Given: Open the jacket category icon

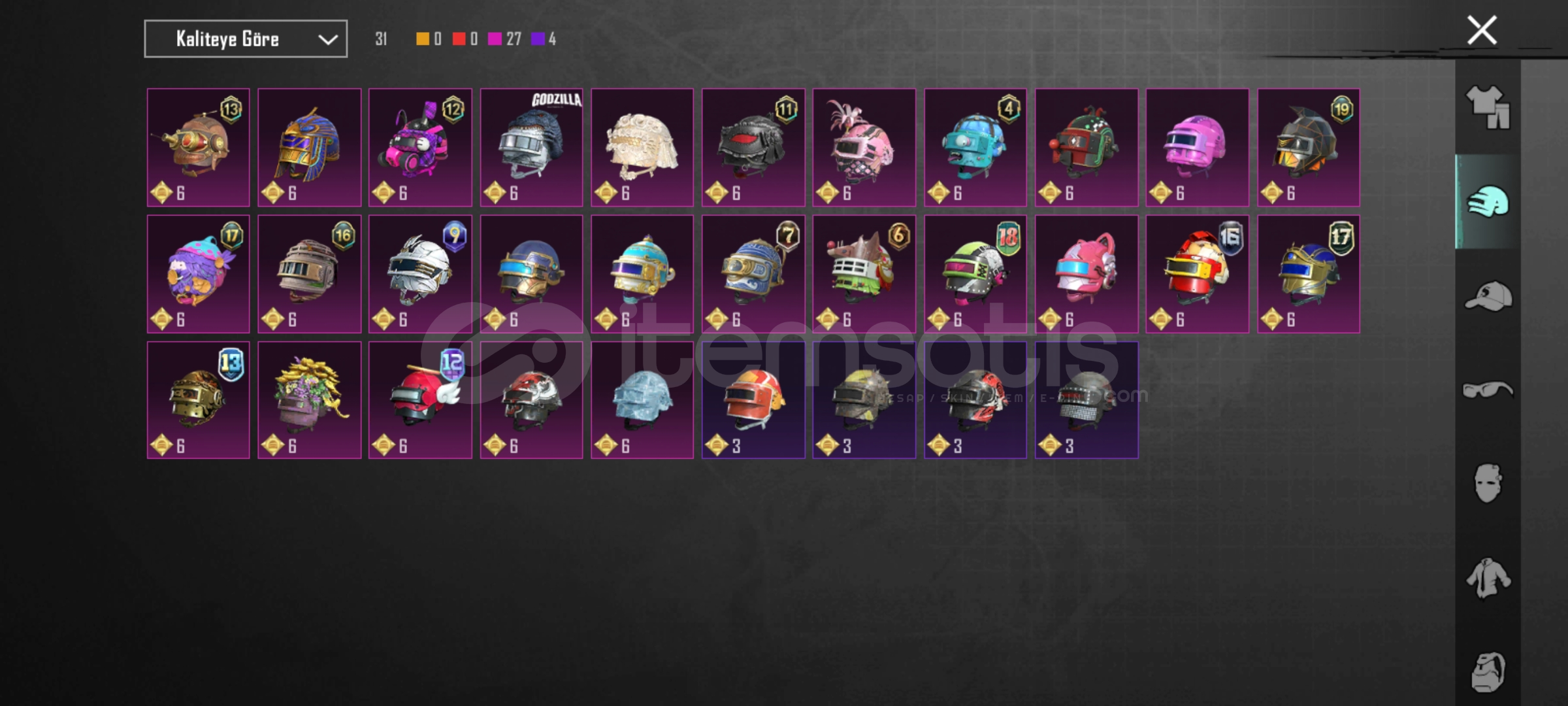Looking at the screenshot, I should tap(1488, 578).
